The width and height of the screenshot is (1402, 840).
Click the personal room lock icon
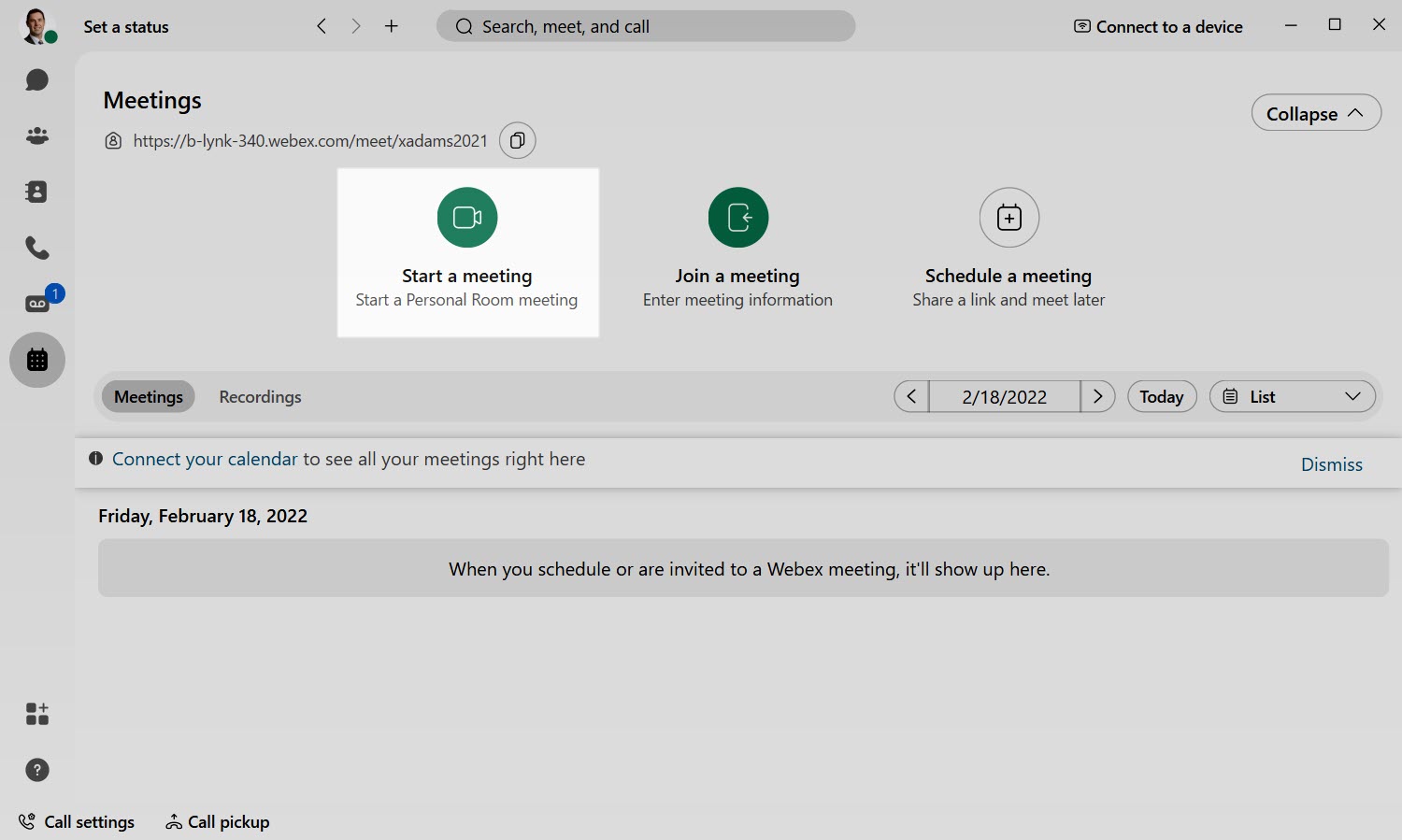pos(113,141)
